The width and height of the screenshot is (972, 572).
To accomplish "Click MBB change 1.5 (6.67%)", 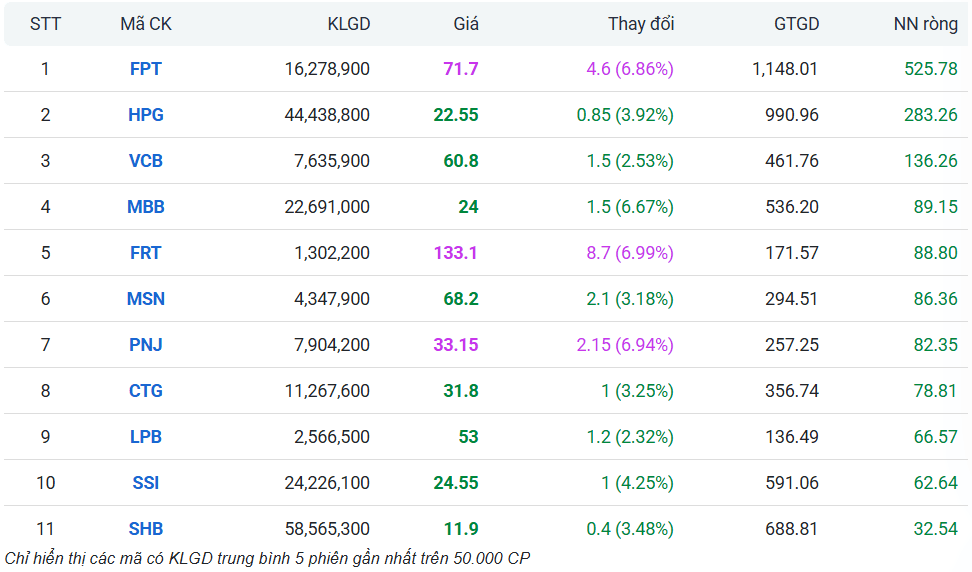I will [630, 206].
